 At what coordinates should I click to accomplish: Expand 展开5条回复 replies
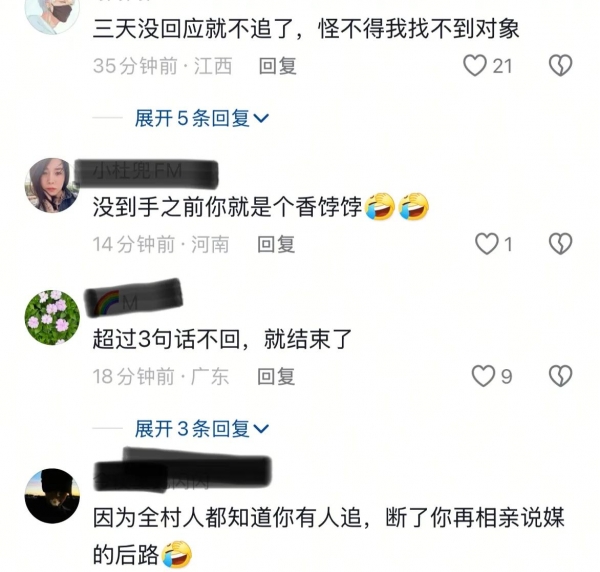pos(202,118)
